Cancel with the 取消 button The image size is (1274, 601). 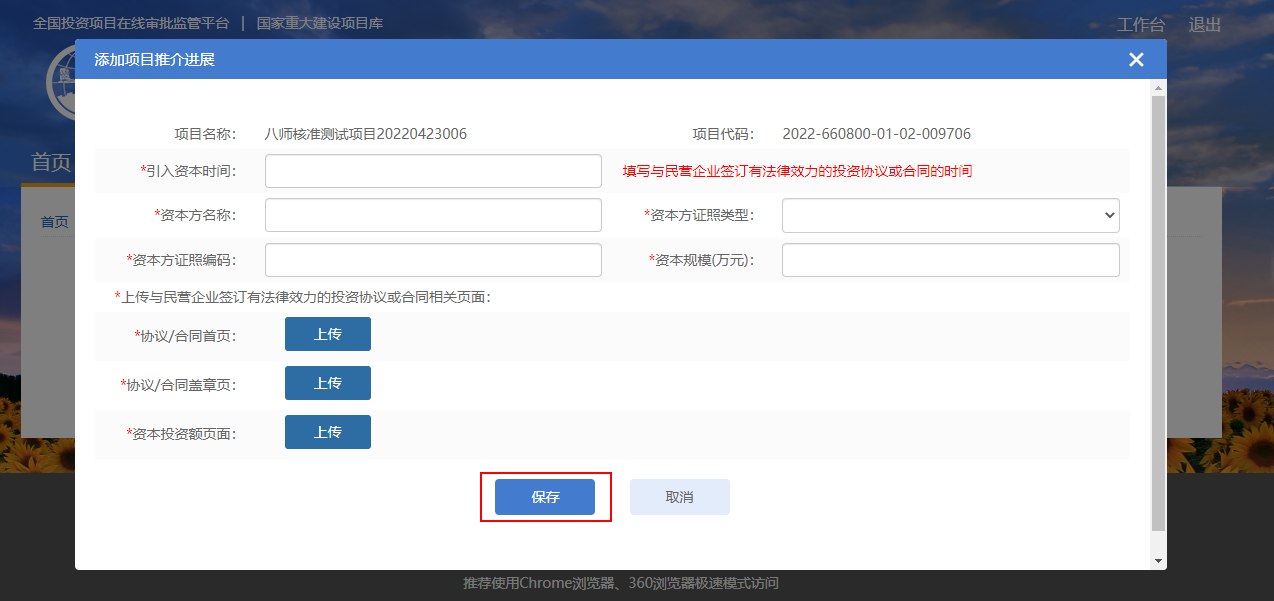(x=679, y=497)
